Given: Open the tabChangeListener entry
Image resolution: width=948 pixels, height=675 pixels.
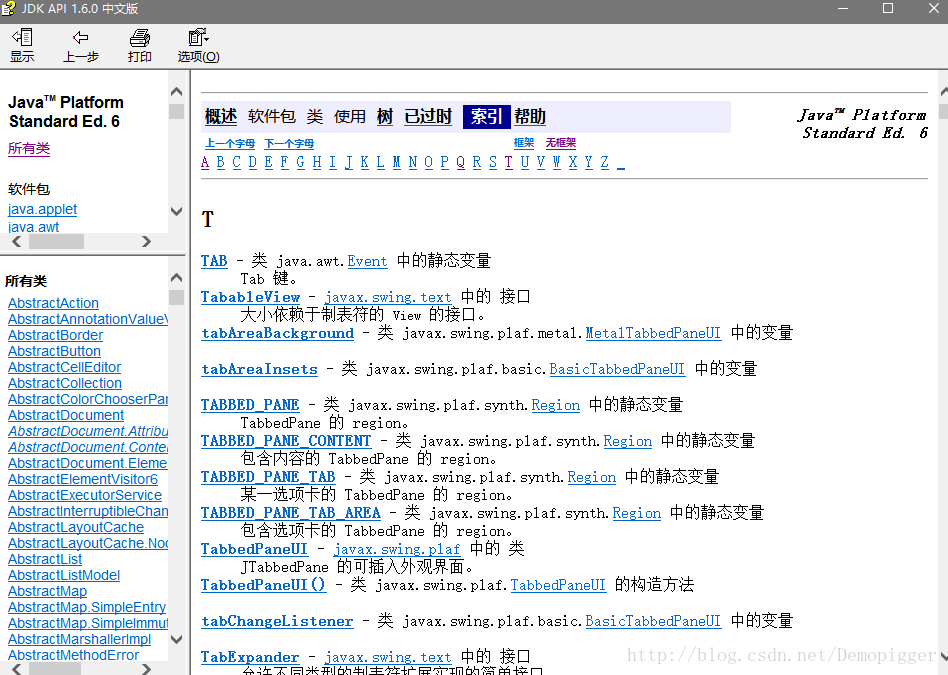Looking at the screenshot, I should (277, 621).
